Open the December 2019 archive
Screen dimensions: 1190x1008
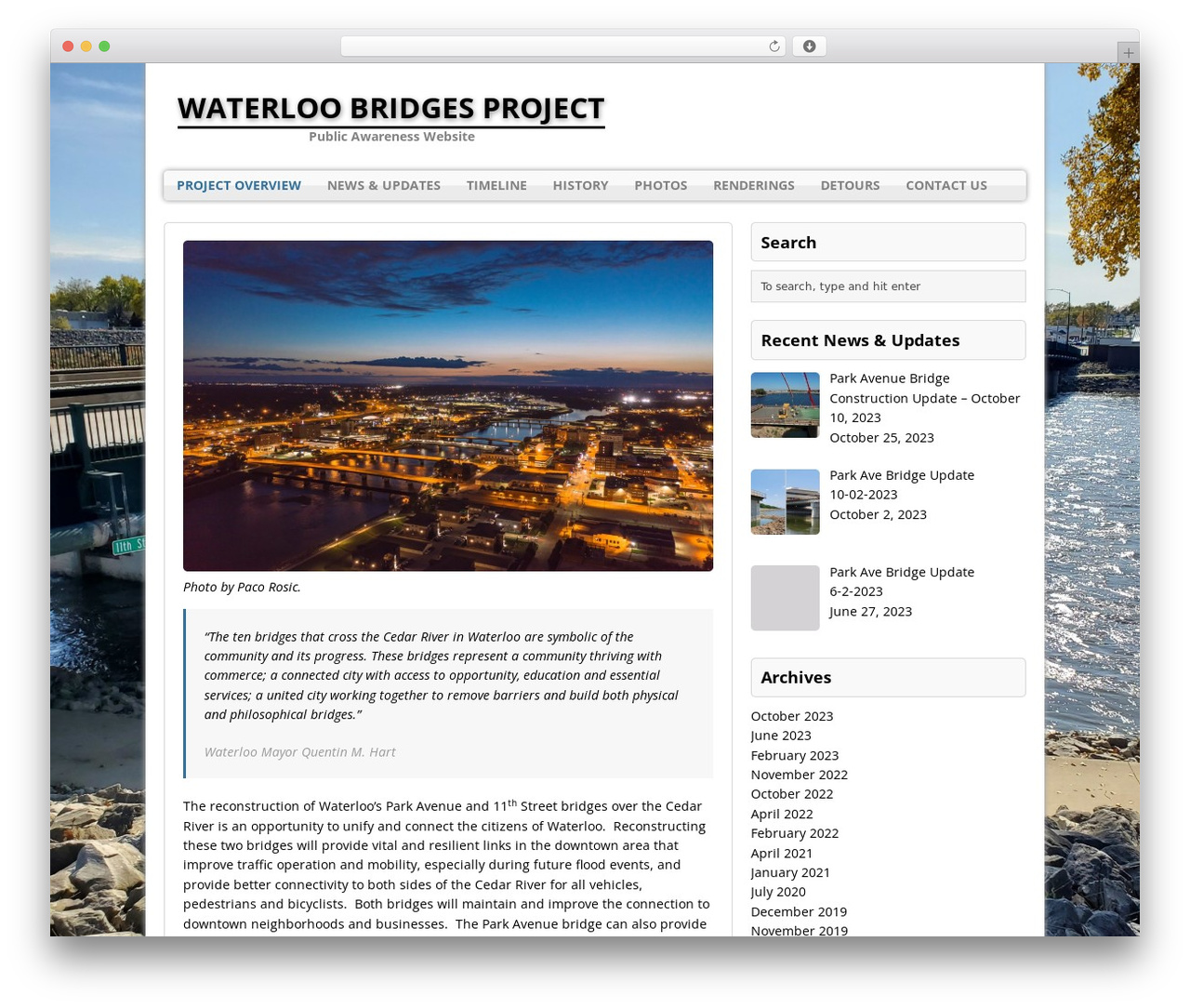[x=799, y=911]
